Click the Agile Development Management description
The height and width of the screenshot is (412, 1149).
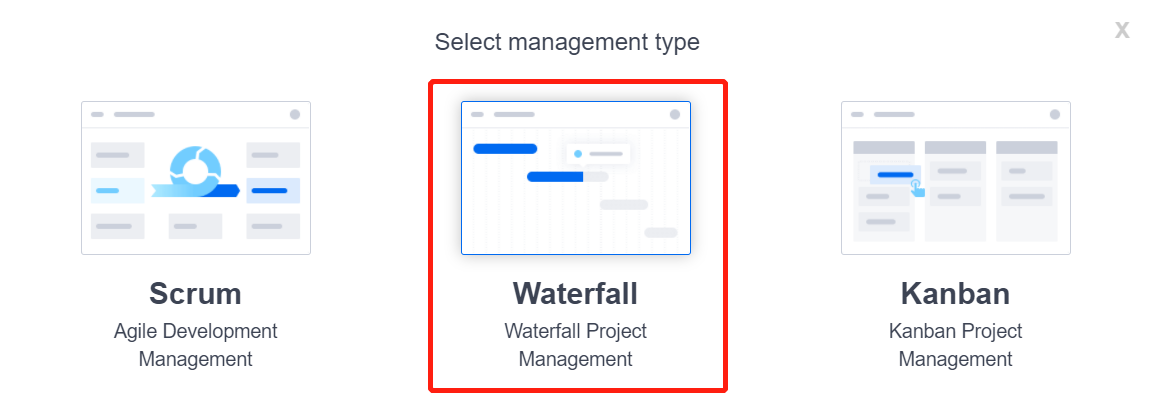(x=195, y=344)
